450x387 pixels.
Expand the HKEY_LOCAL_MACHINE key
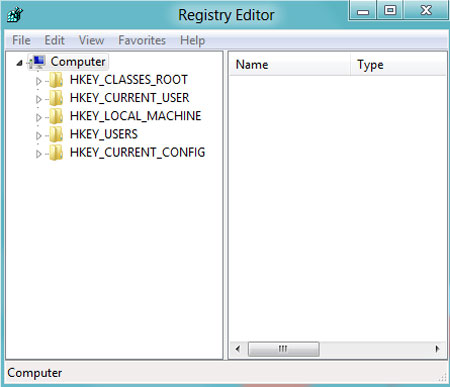click(39, 117)
